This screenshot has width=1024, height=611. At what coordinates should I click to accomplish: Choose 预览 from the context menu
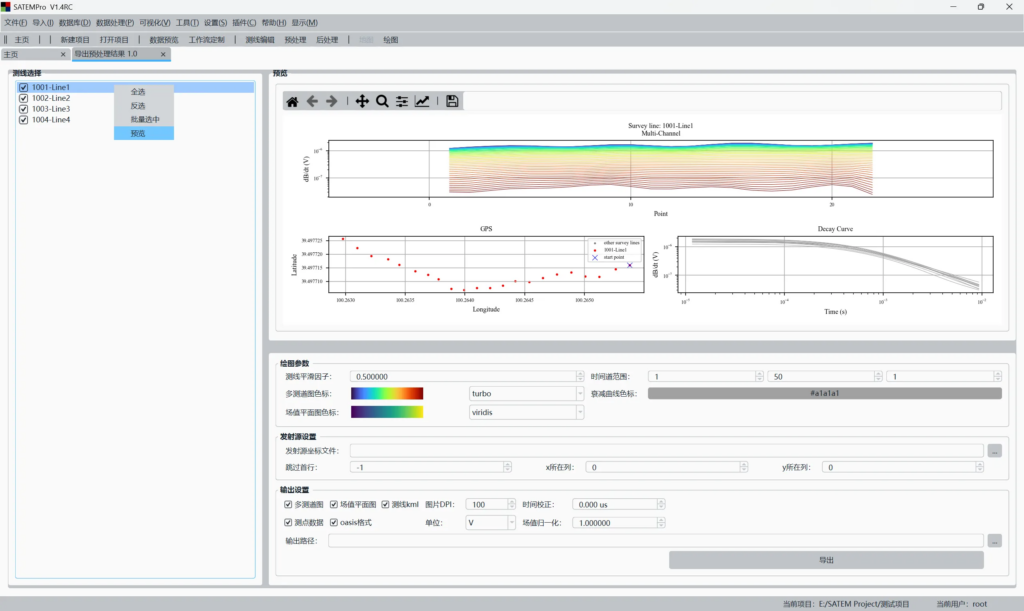(x=138, y=133)
